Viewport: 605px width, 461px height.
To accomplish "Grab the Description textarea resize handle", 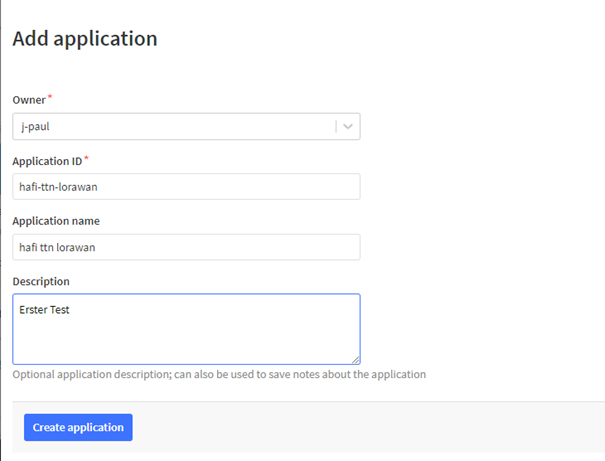I will (x=356, y=360).
